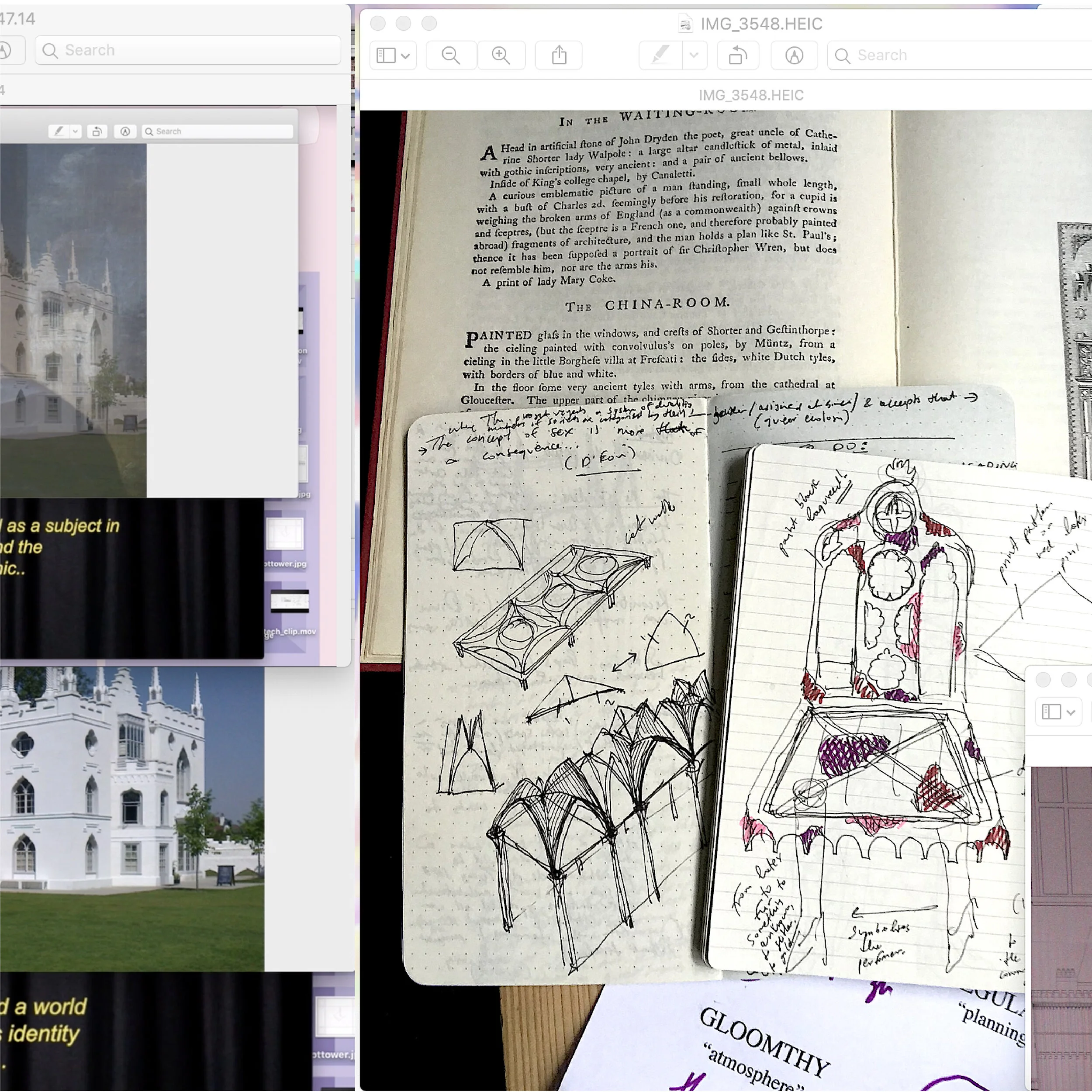Open the Share menu in IMG_3548.HEIC toolbar
This screenshot has height=1092, width=1092.
pyautogui.click(x=558, y=55)
